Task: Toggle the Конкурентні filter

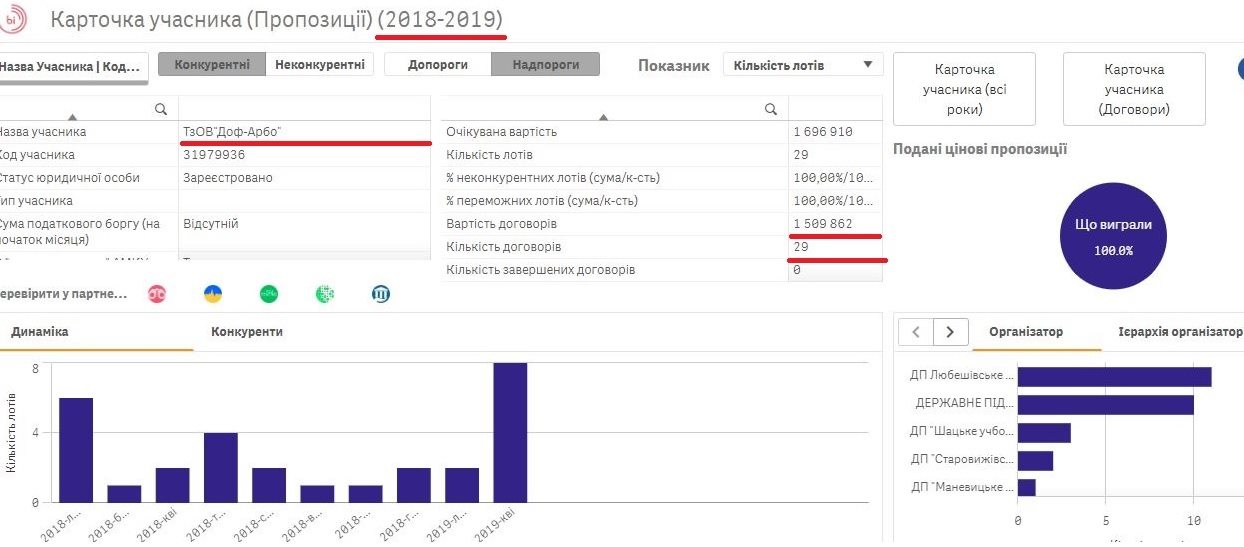Action: [x=212, y=65]
